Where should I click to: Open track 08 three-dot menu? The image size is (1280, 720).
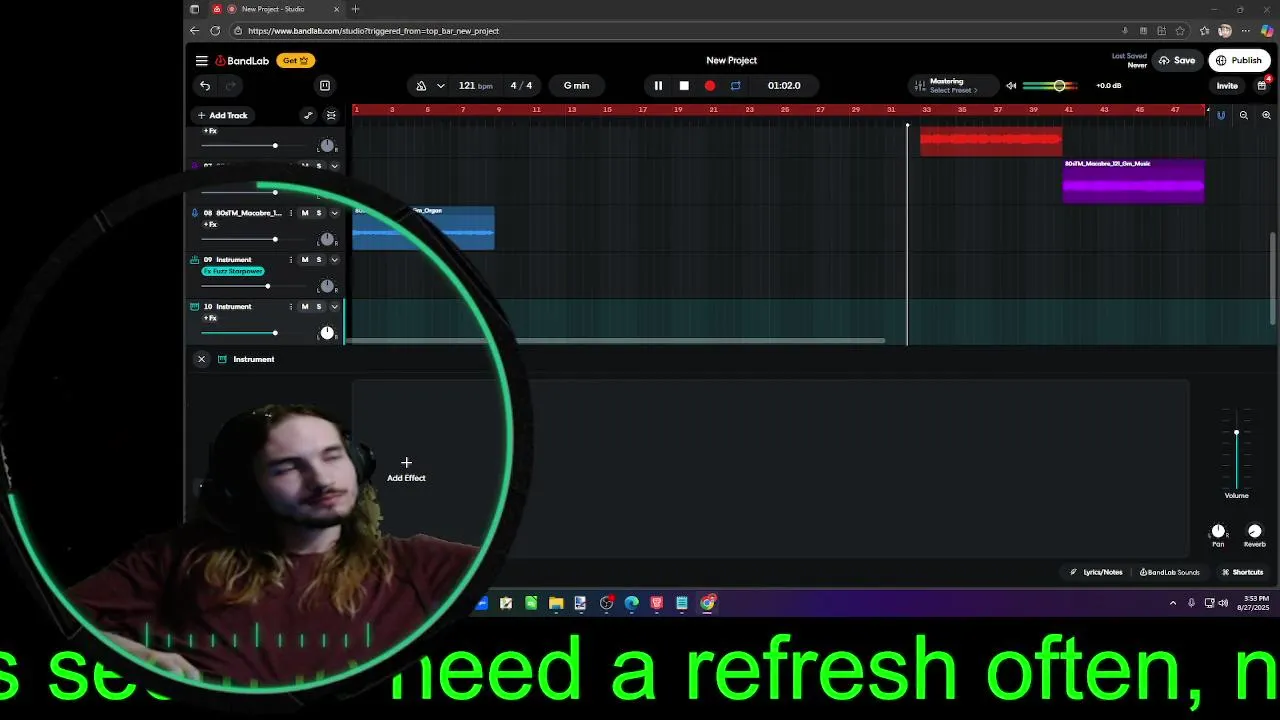[x=291, y=213]
